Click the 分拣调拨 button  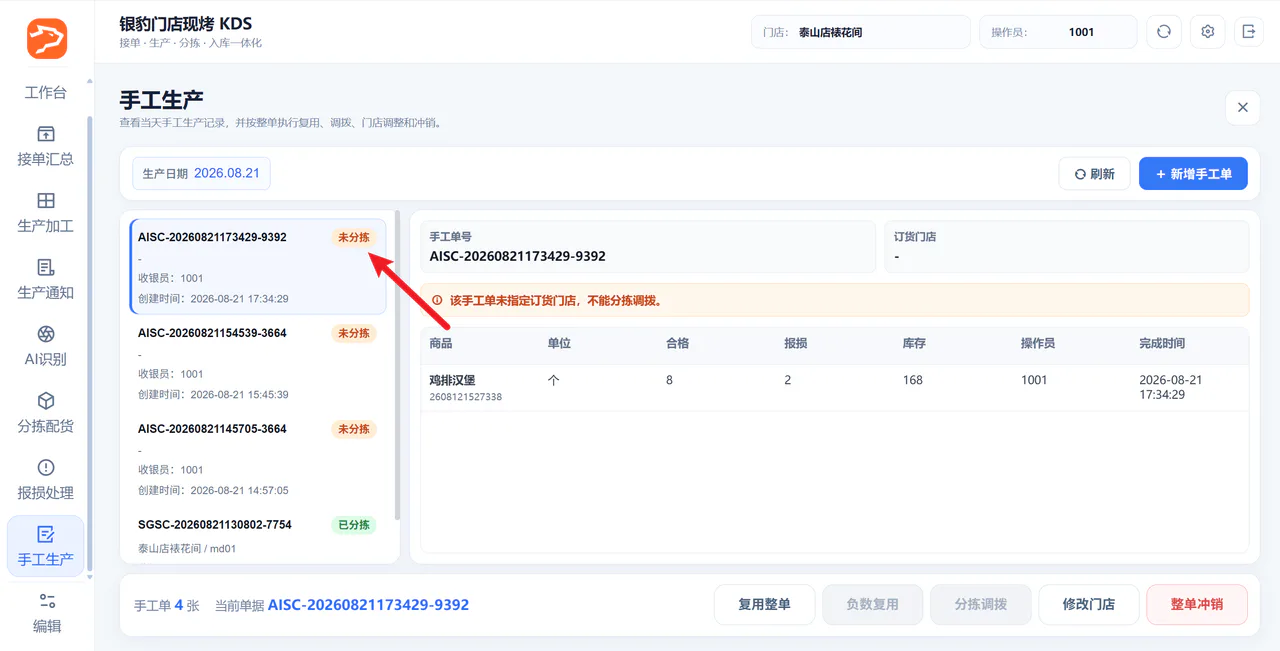pyautogui.click(x=981, y=604)
